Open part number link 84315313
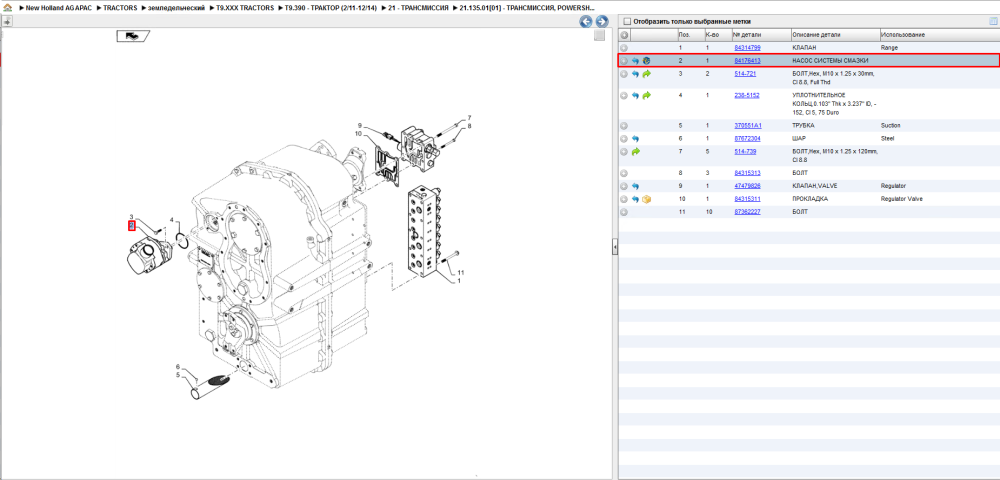 pyautogui.click(x=747, y=173)
